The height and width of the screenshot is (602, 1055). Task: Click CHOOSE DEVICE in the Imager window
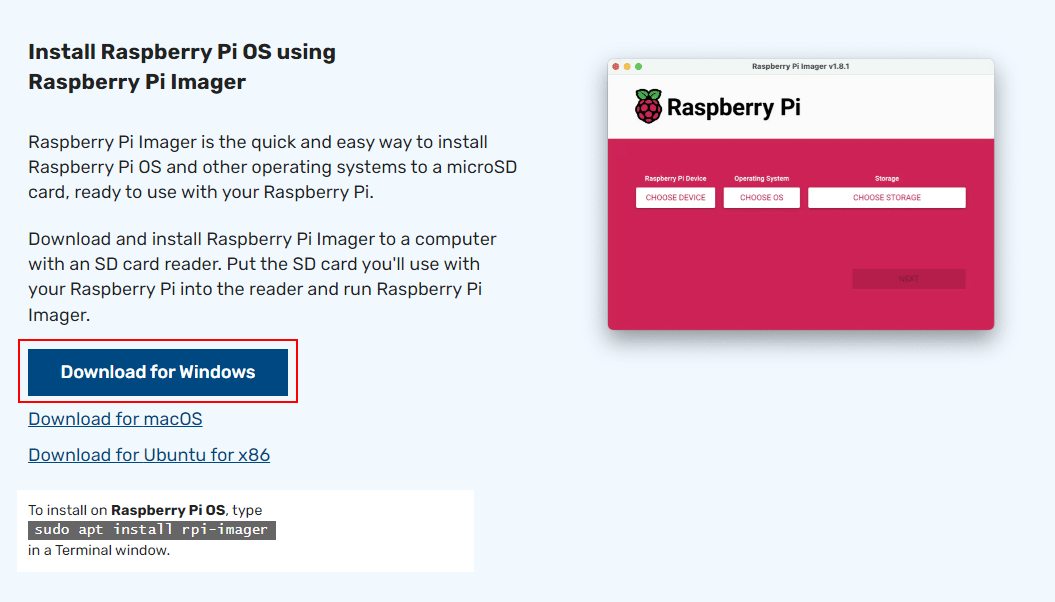(x=676, y=198)
